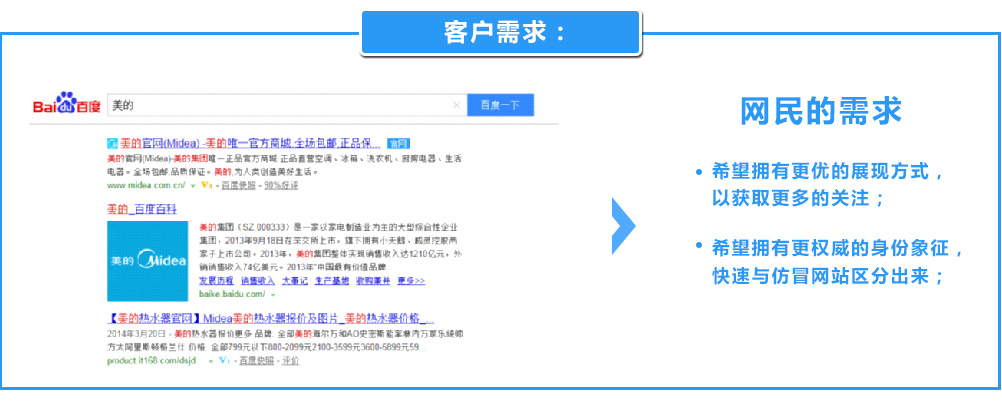Screen dimensions: 1002x412
Task: Open the 美的热水器官网 result title
Action: 270,317
